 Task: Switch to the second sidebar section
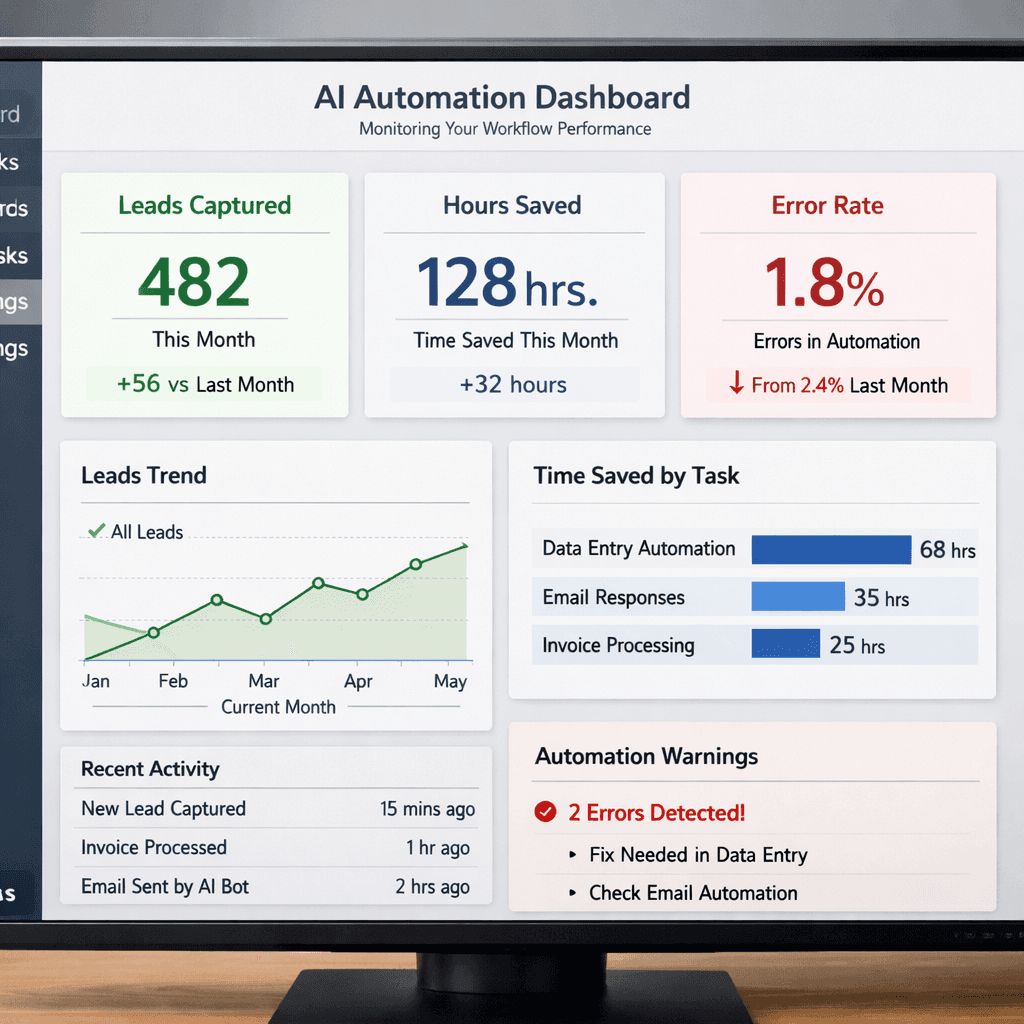tap(18, 160)
